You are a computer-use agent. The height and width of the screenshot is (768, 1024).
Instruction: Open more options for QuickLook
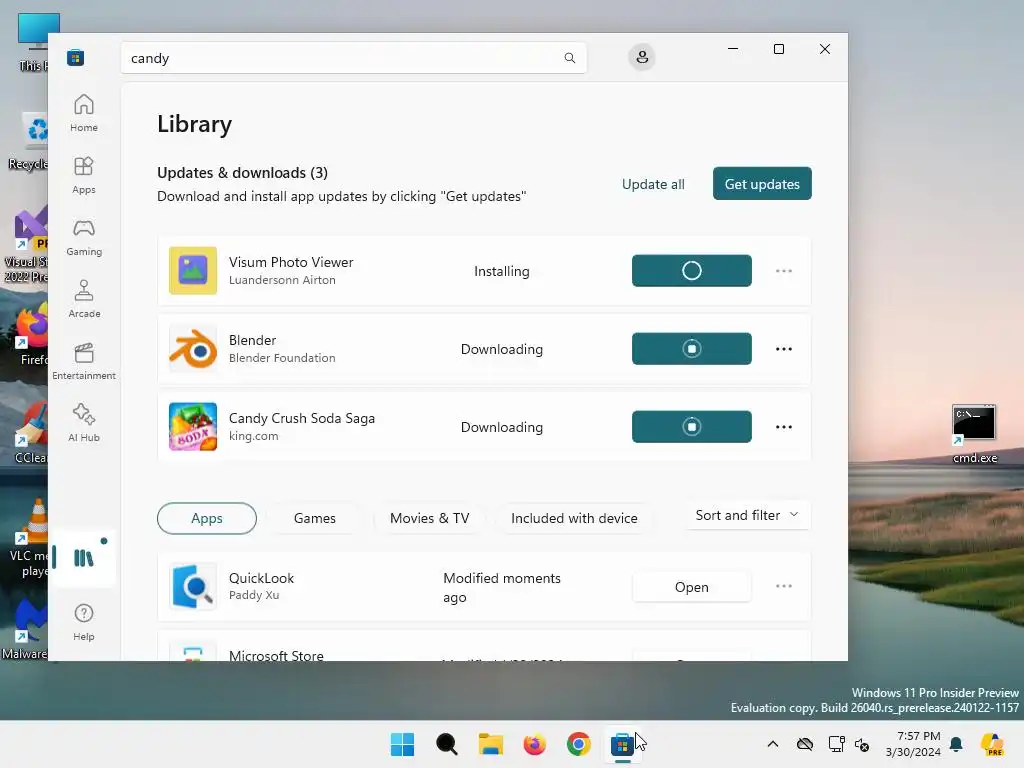pos(784,586)
